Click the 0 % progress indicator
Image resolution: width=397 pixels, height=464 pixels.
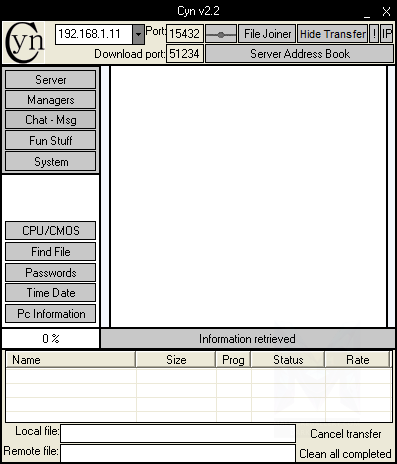tap(51, 339)
